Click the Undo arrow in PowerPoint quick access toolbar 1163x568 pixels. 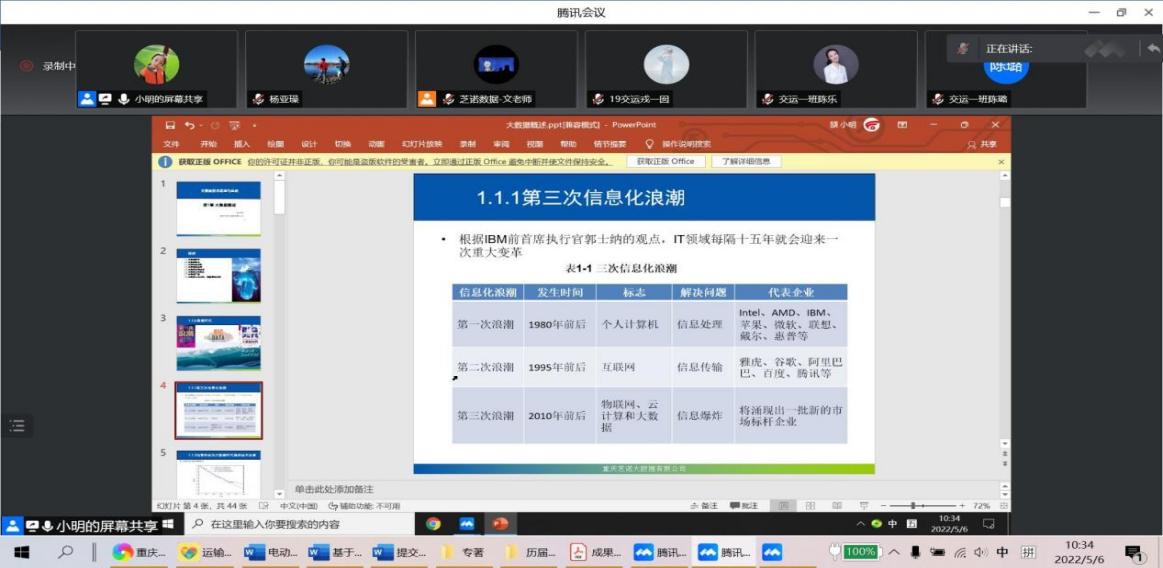tap(190, 125)
